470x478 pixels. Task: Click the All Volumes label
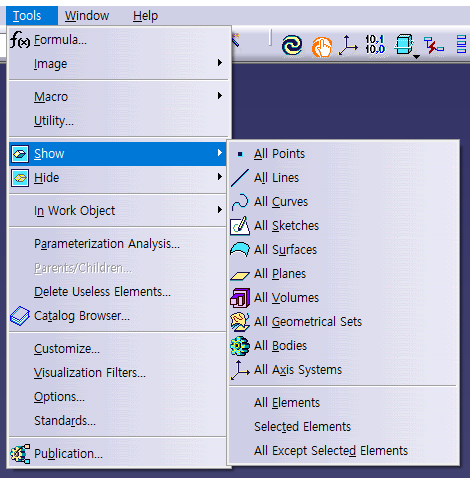(286, 298)
